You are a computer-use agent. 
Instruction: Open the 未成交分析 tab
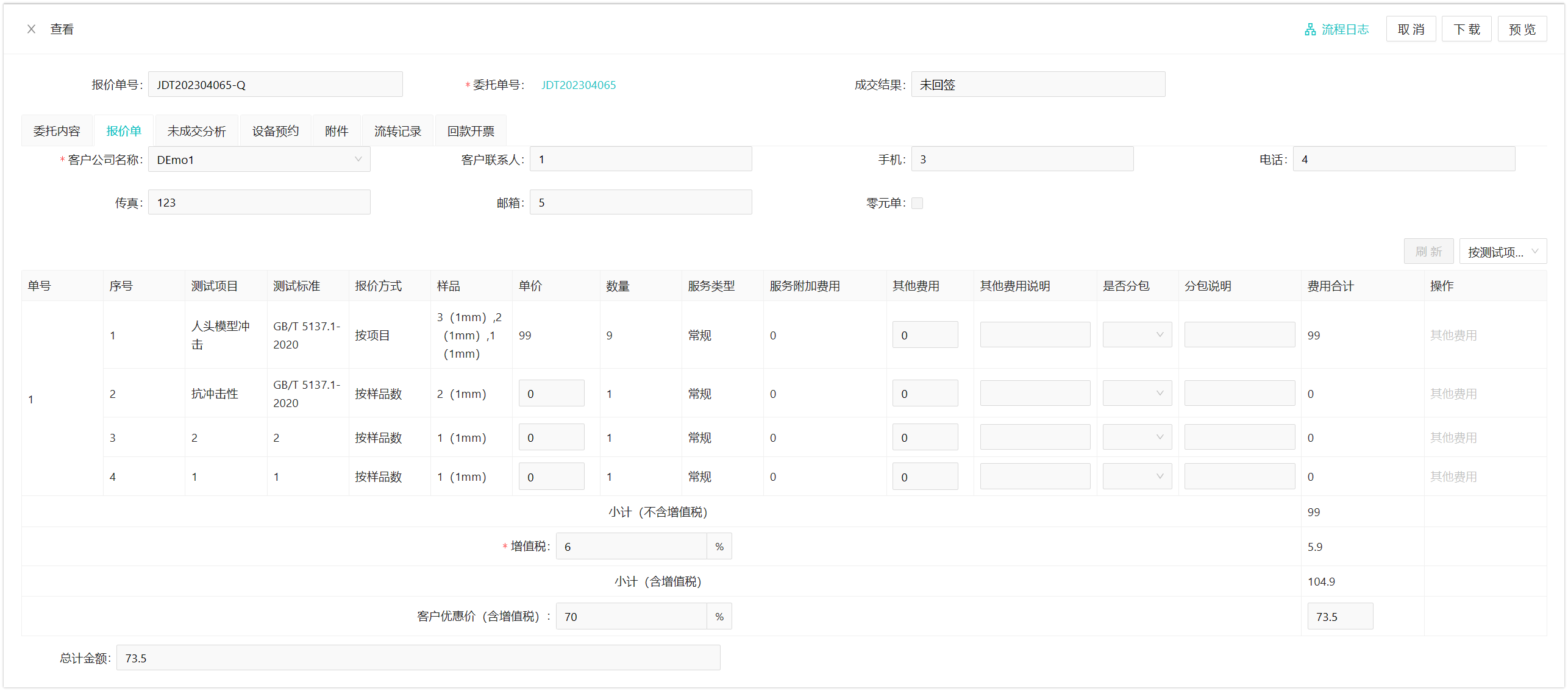click(196, 131)
